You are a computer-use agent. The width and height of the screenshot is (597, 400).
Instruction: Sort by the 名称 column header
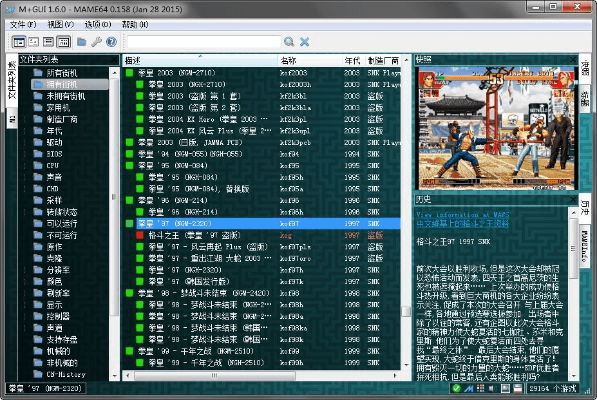(x=310, y=61)
